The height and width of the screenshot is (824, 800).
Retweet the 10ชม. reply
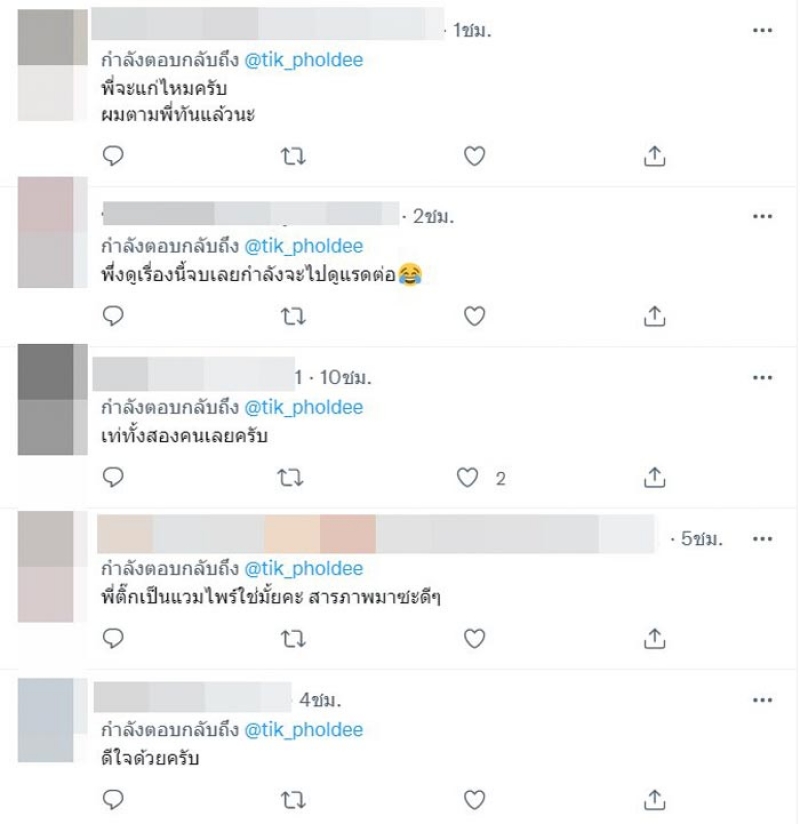tap(290, 477)
